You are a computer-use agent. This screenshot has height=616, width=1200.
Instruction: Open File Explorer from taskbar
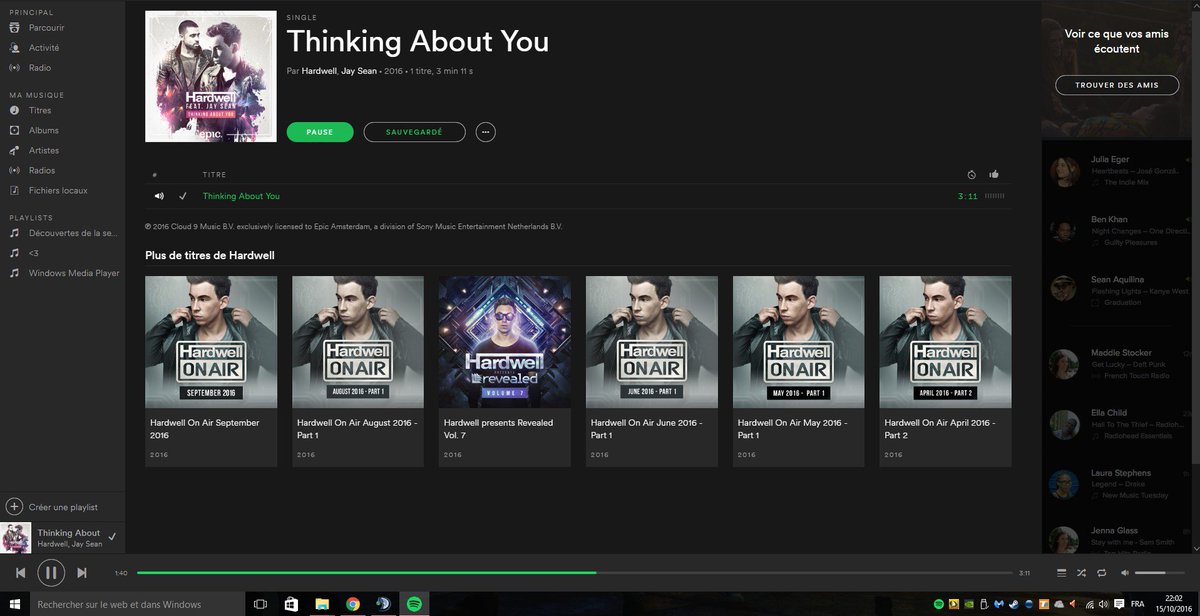322,604
